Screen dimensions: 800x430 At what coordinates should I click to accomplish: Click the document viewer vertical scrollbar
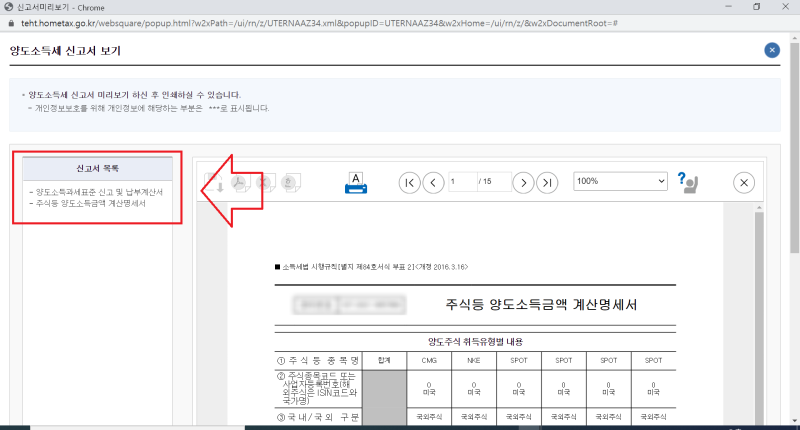pyautogui.click(x=759, y=314)
